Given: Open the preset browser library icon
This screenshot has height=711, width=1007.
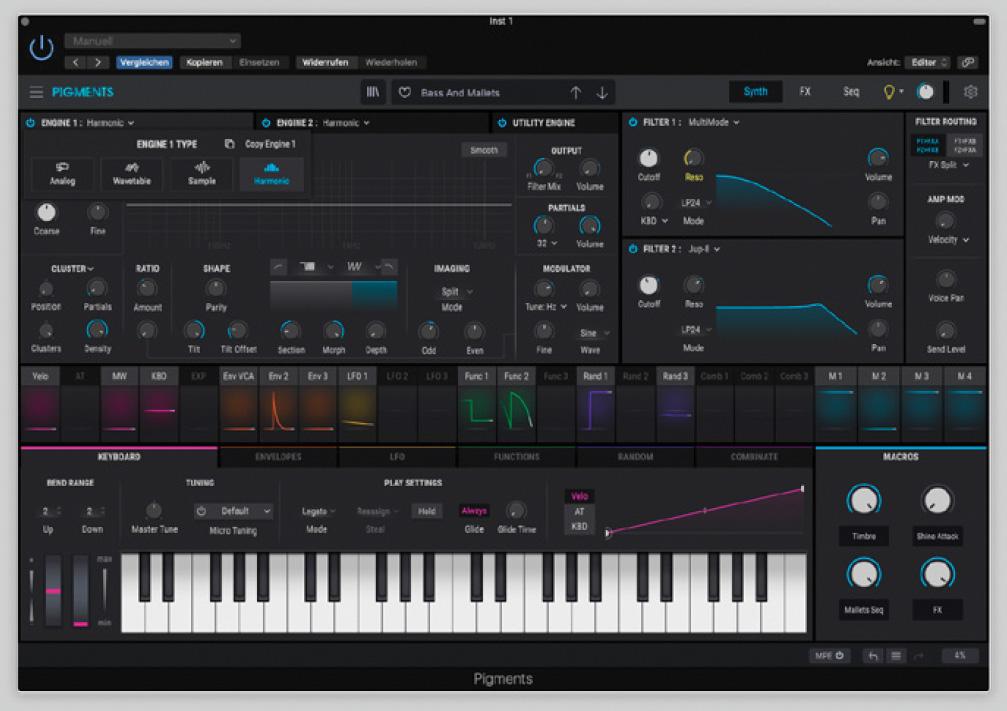Looking at the screenshot, I should [x=372, y=92].
